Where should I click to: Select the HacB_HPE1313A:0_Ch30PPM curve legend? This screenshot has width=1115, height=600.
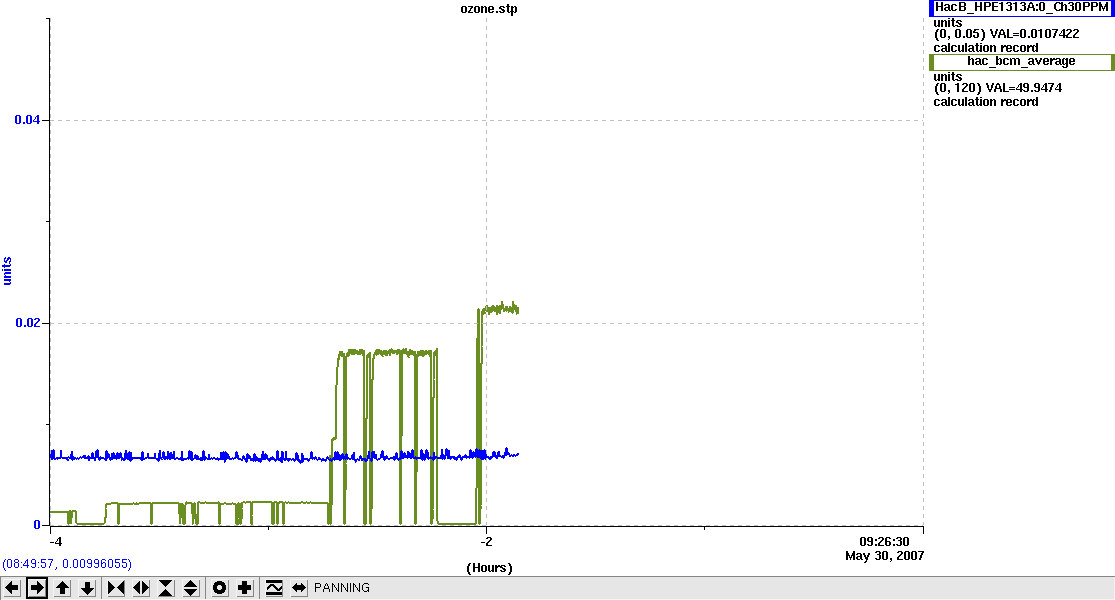1021,7
